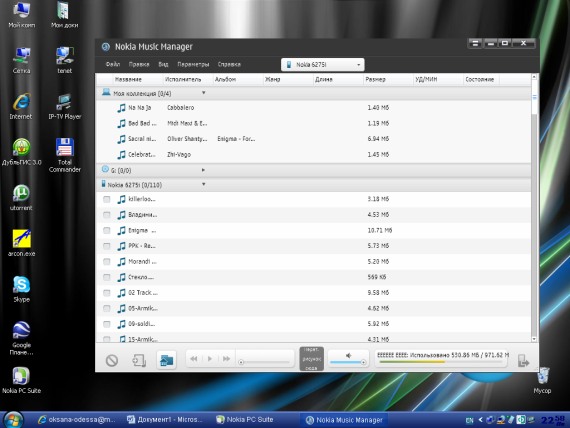Switch to oksana-odessa@m... taskbar button

click(77, 420)
